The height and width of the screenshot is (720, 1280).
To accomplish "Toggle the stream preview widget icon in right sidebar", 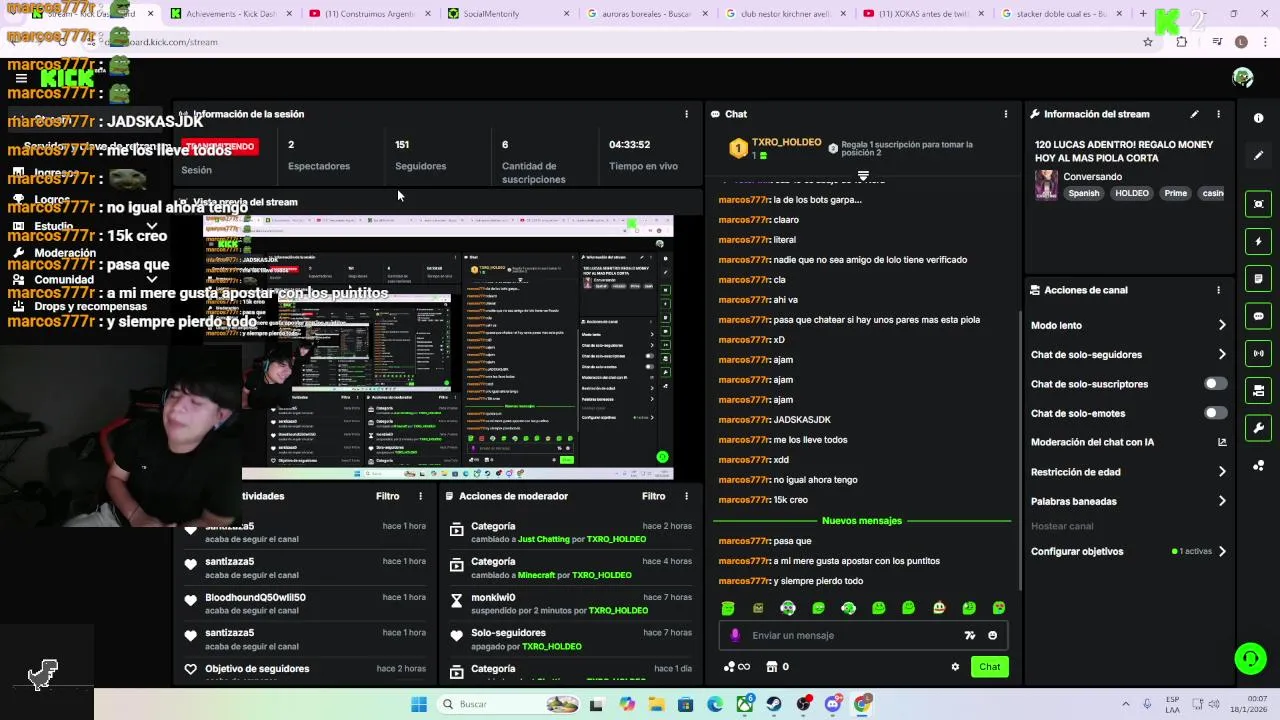I will (x=1258, y=204).
